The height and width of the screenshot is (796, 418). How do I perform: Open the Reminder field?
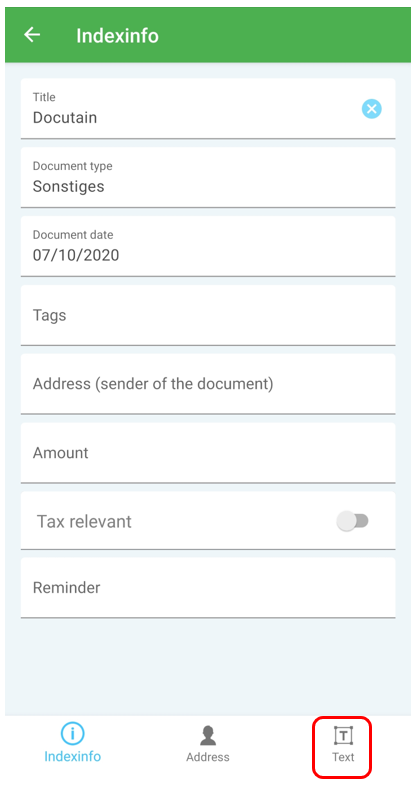pos(208,587)
